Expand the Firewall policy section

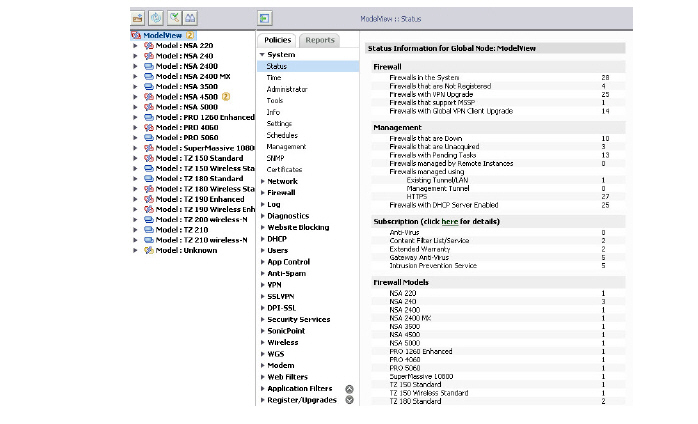263,193
